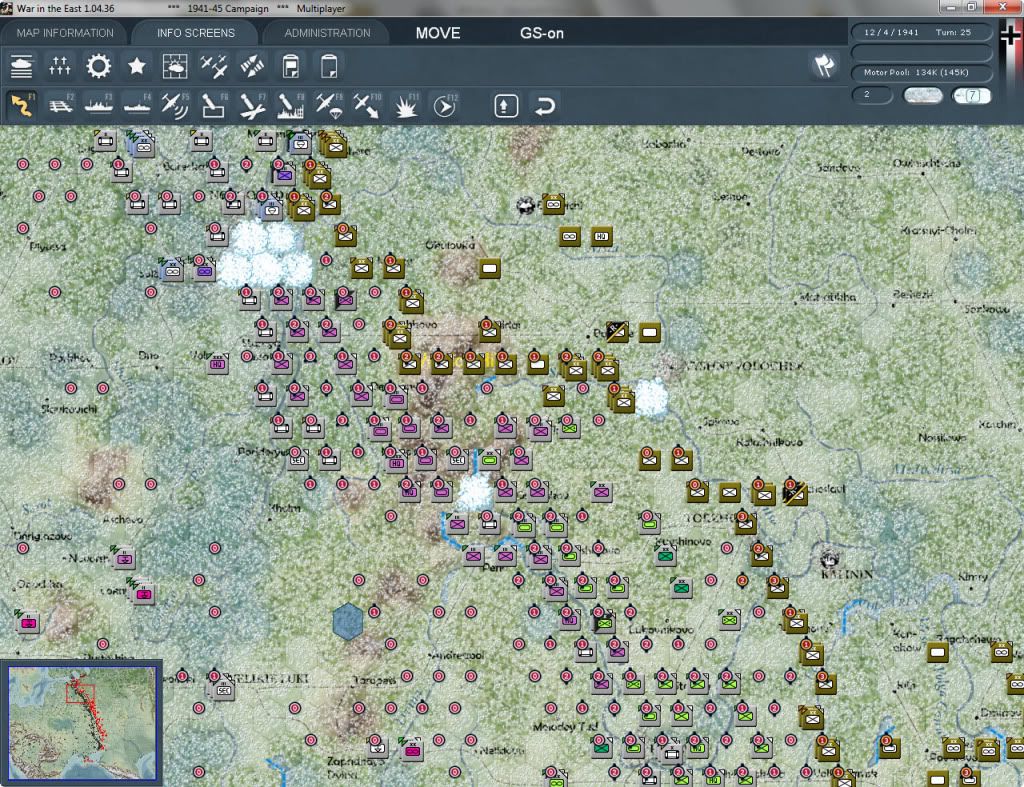Click the MOVE mode label
This screenshot has height=787, width=1024.
438,33
